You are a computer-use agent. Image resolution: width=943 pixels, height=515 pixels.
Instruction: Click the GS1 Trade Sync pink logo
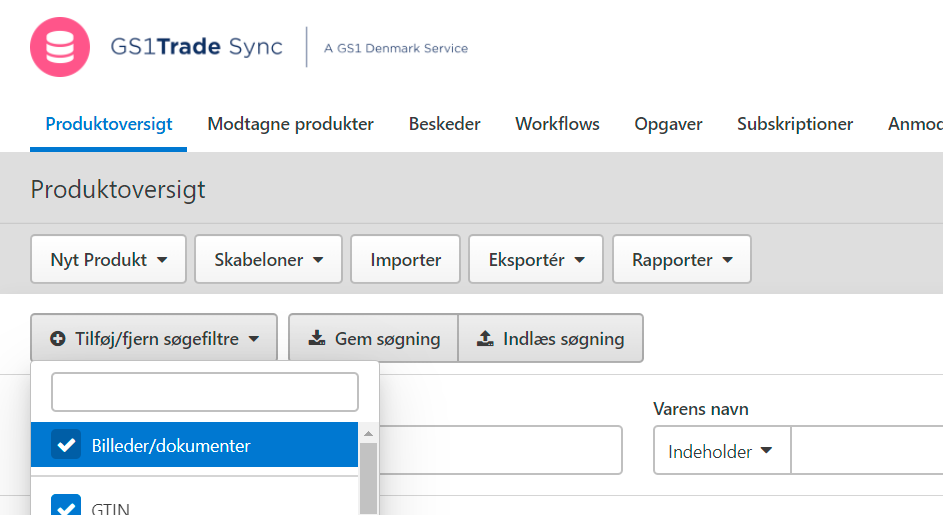[x=60, y=47]
